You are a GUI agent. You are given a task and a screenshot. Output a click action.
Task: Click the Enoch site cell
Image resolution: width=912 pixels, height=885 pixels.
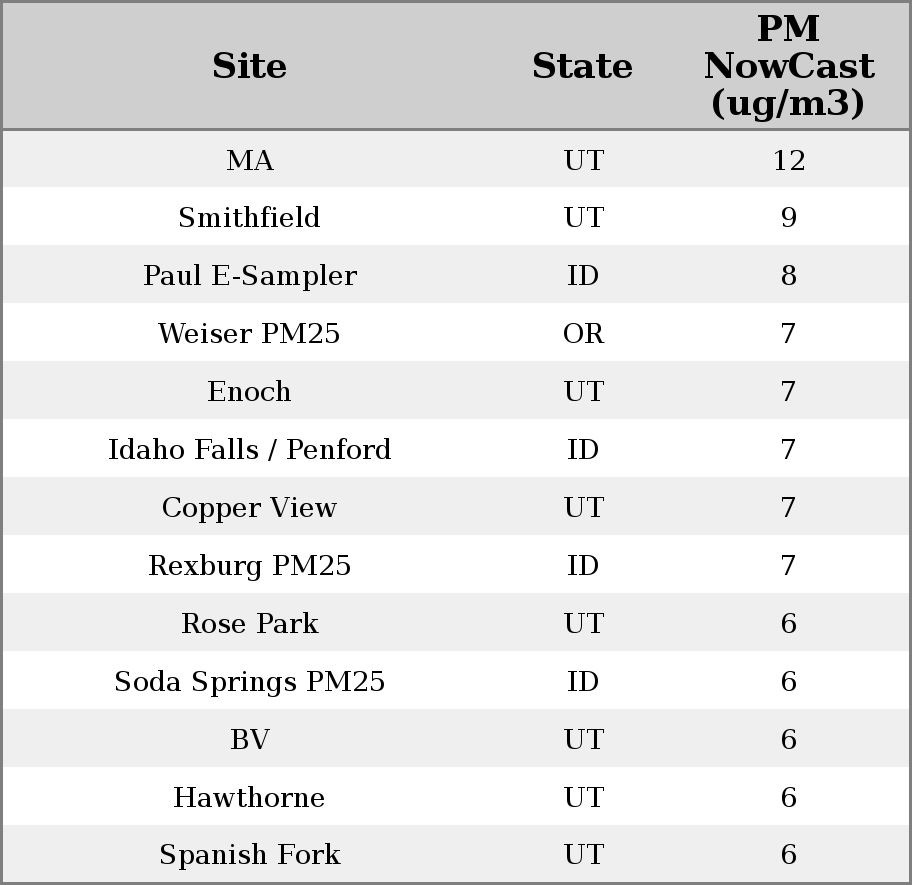249,392
